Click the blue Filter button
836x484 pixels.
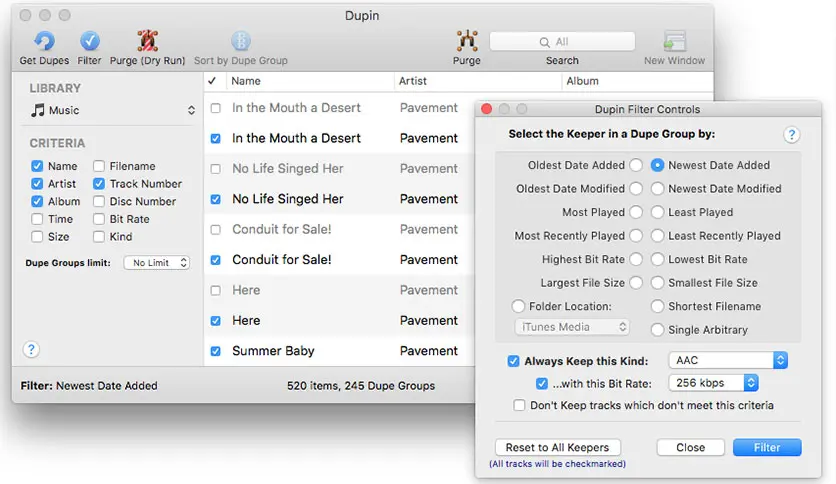click(767, 447)
